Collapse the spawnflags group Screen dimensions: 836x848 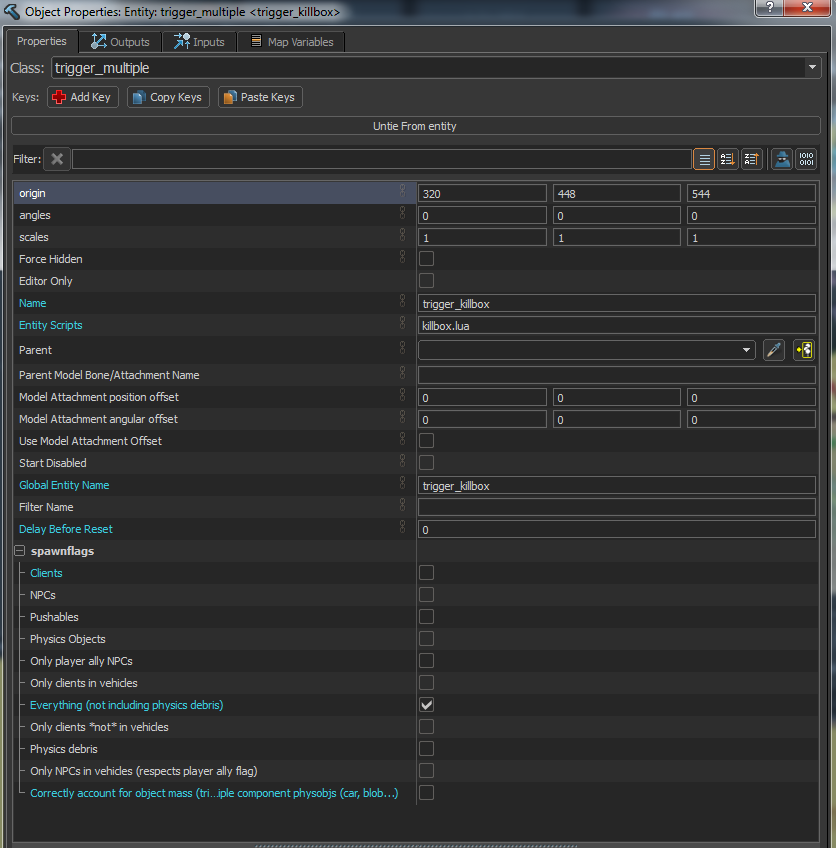point(19,551)
